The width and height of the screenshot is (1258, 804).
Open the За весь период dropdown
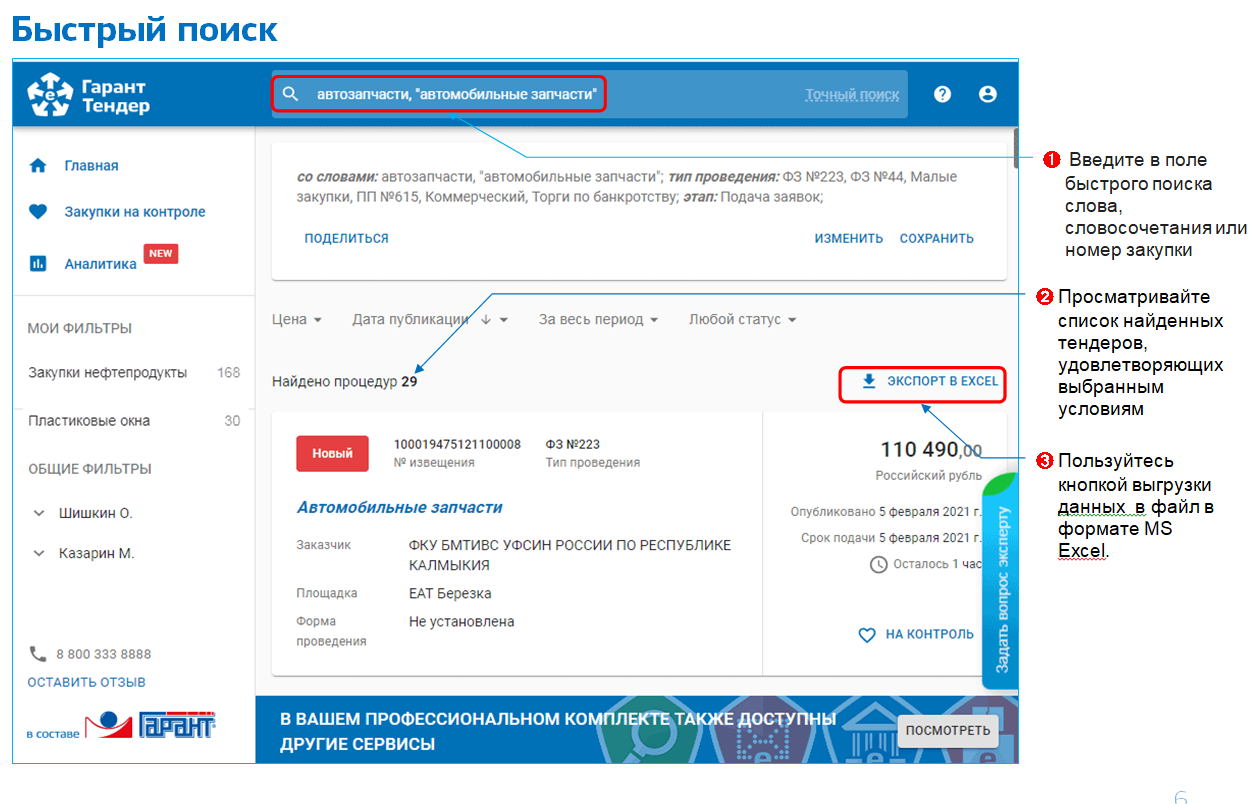tap(598, 320)
